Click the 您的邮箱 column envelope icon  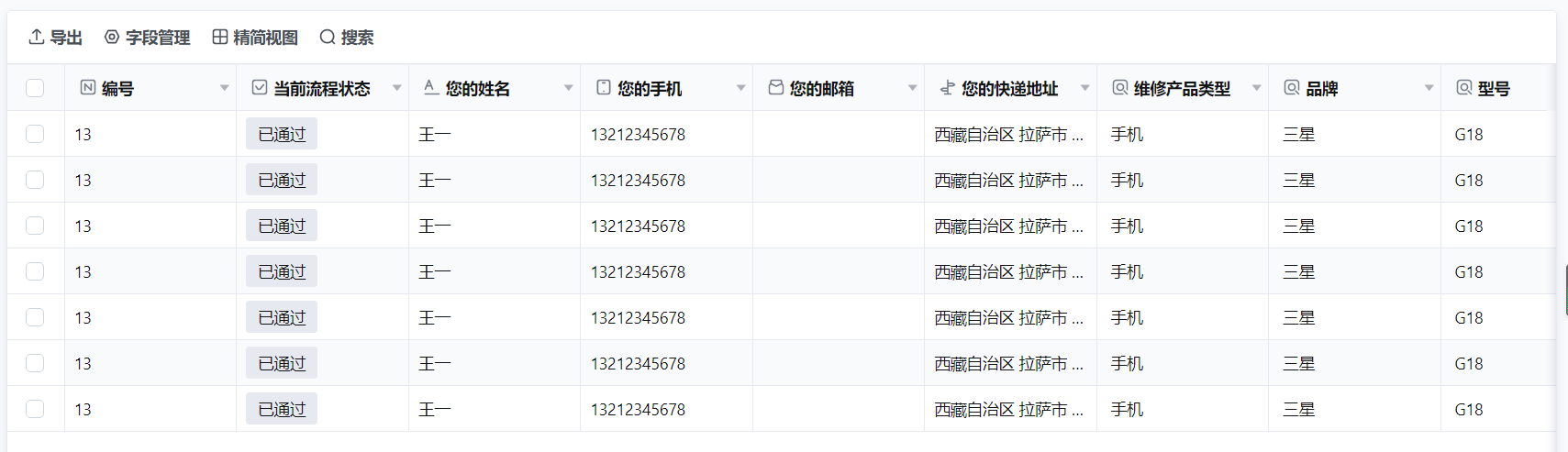tap(776, 88)
